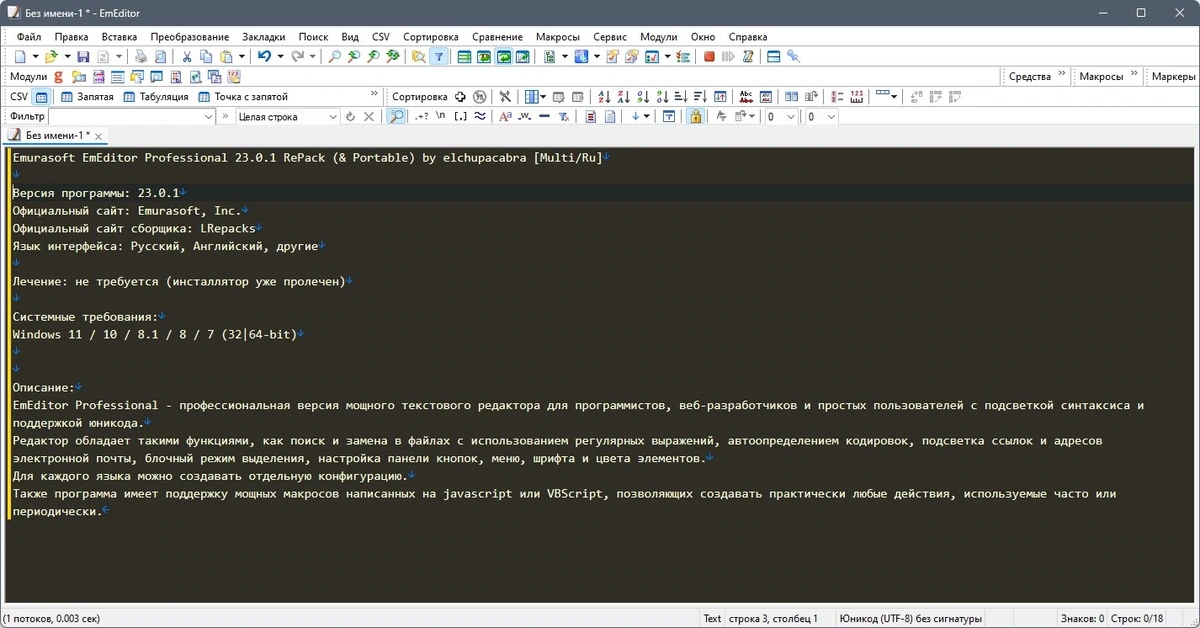Click the plus-cross icon next to Сортировка
The width and height of the screenshot is (1200, 628).
460,97
